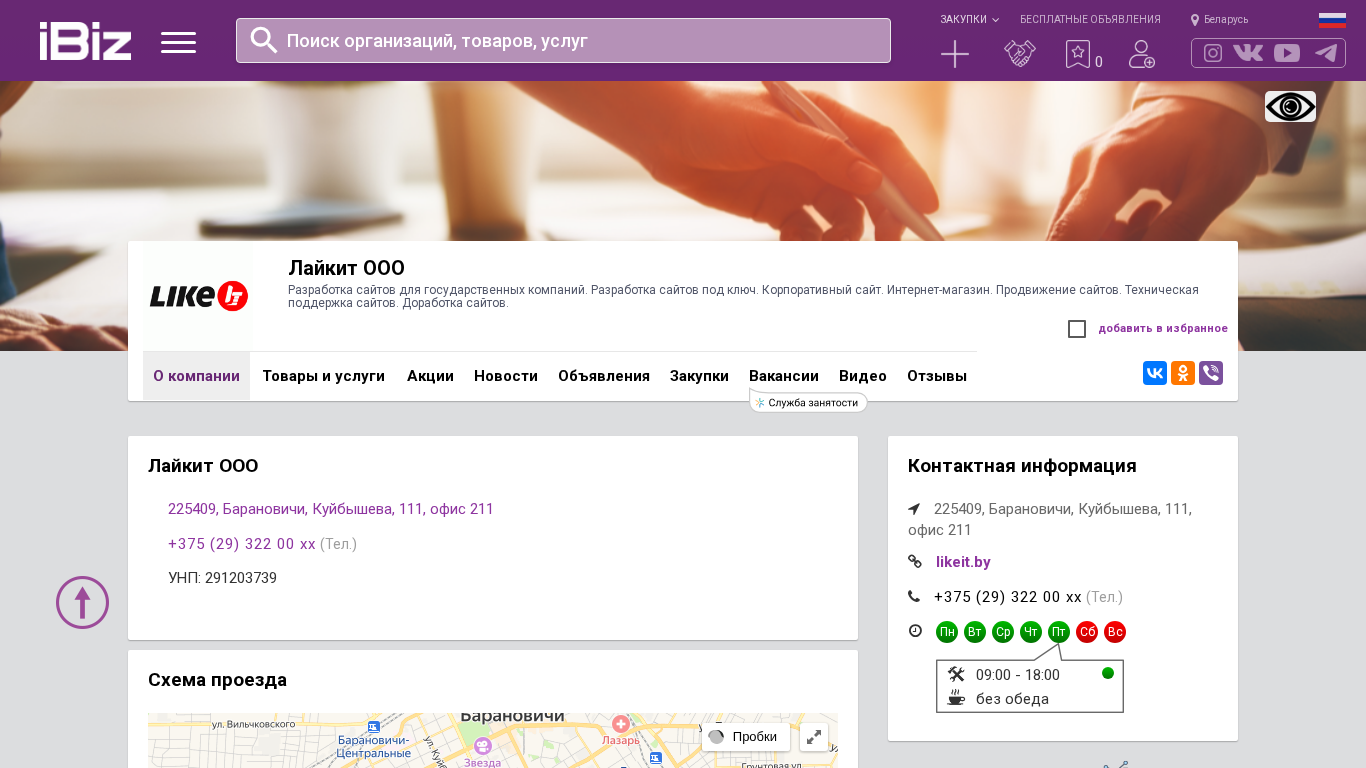The width and height of the screenshot is (1366, 768).
Task: Switch to Товары и услуги tab
Action: click(x=323, y=376)
